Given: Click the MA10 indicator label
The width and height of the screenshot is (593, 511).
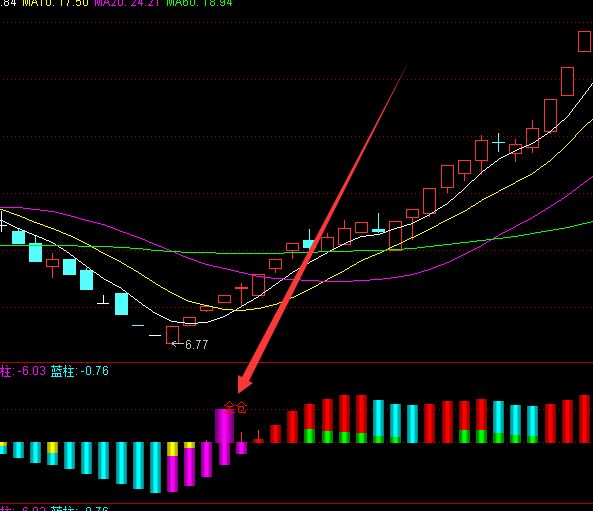Looking at the screenshot, I should [x=56, y=3].
